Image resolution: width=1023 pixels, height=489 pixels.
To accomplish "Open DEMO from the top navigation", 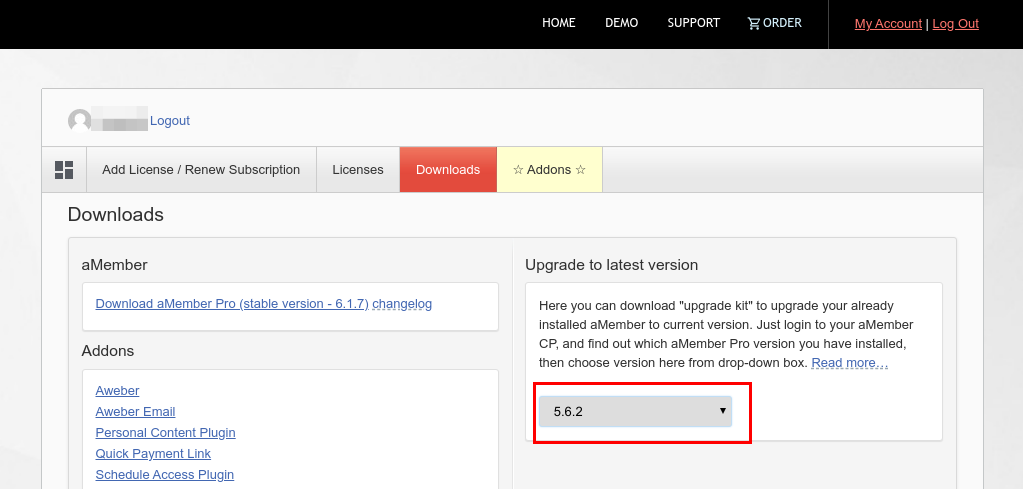I will (621, 23).
